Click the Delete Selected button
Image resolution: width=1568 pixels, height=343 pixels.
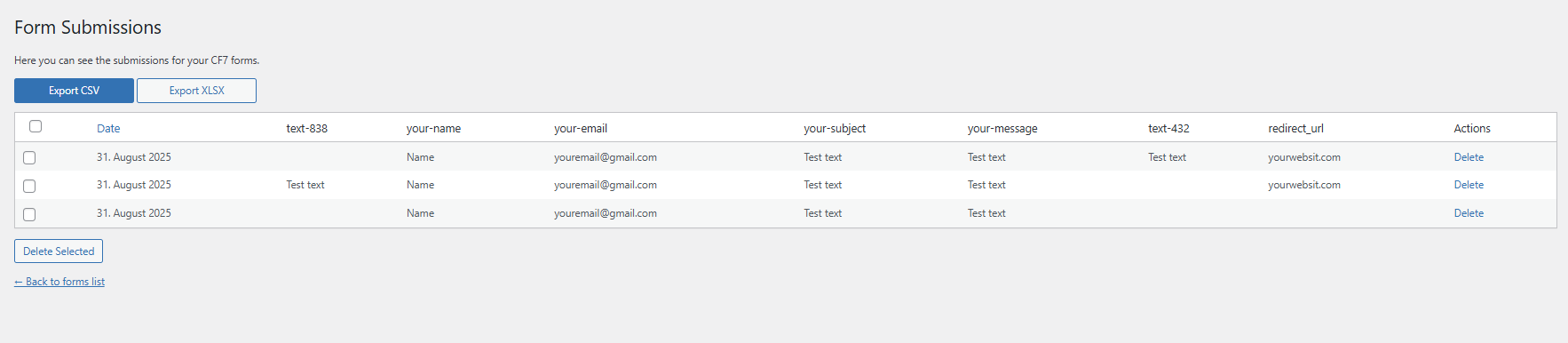point(59,251)
